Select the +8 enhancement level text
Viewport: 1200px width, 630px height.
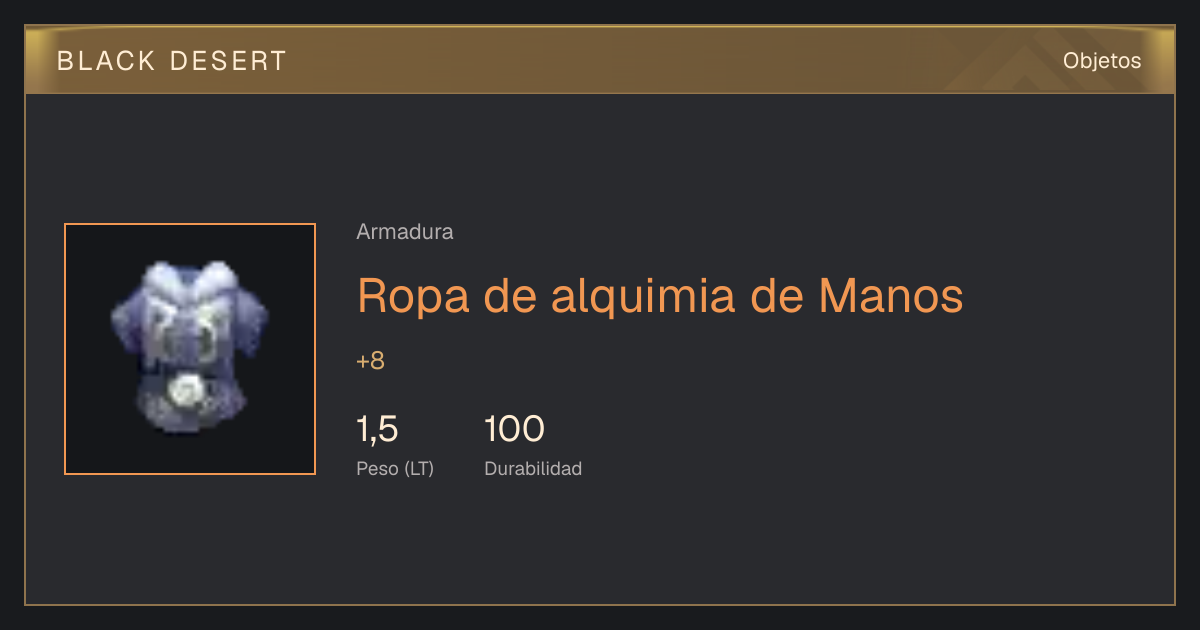(x=371, y=361)
